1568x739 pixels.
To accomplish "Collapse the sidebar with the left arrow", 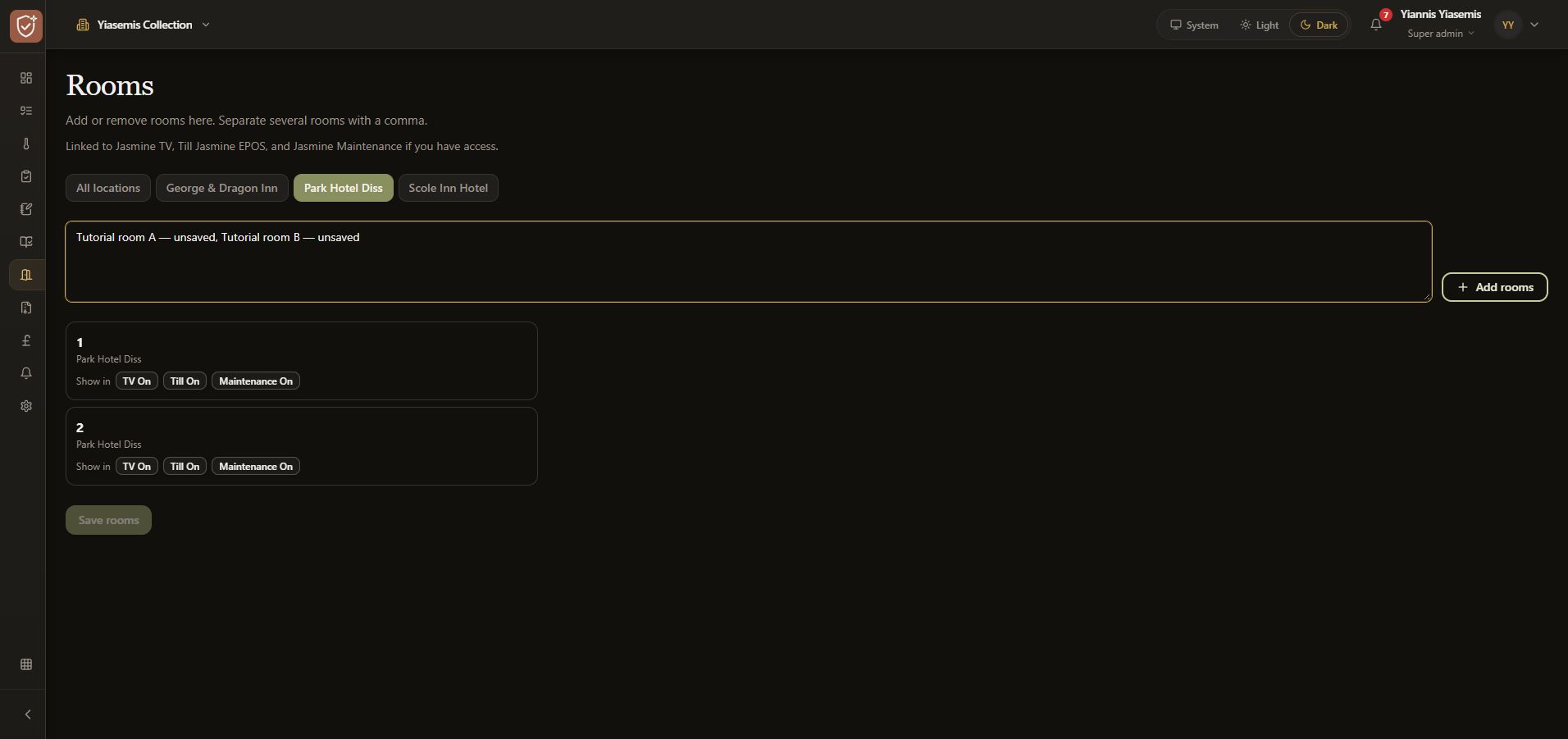I will (x=27, y=714).
